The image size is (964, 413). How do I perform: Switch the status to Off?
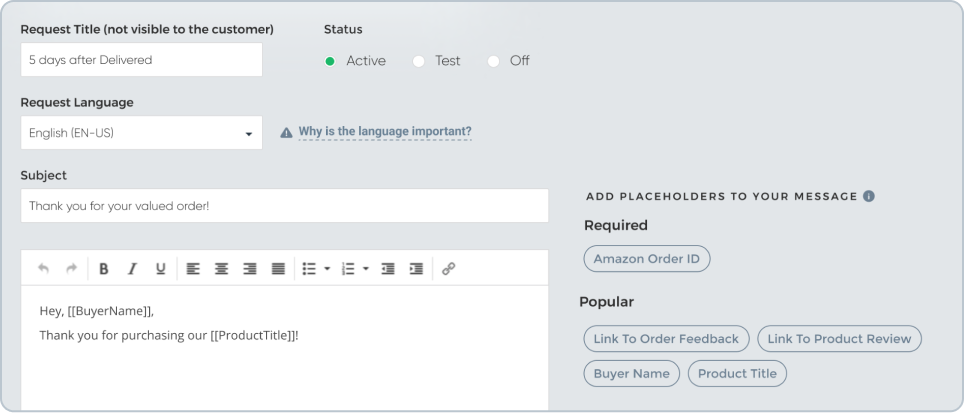(493, 61)
